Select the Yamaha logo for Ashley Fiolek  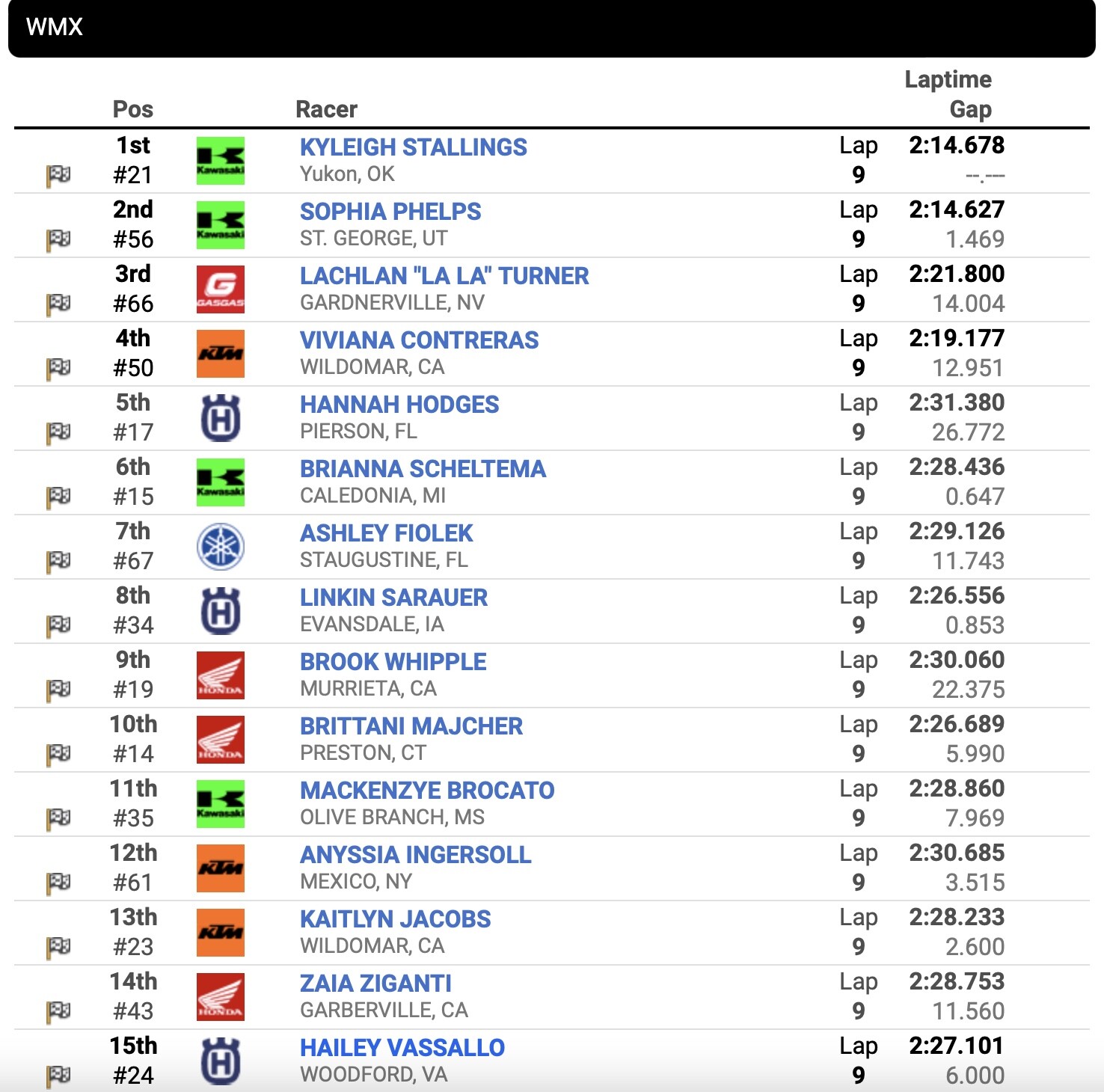[220, 547]
